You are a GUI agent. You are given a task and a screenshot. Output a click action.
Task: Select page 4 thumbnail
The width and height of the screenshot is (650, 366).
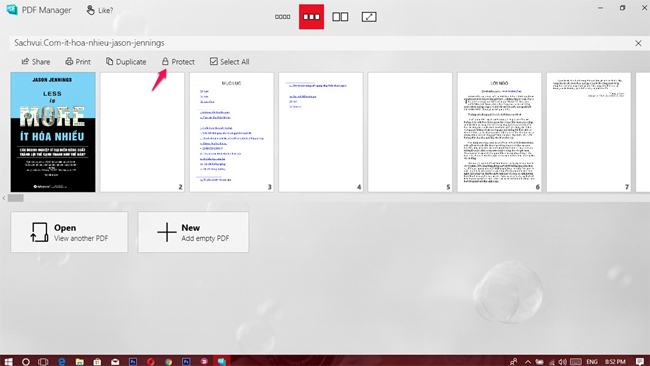[x=321, y=132]
